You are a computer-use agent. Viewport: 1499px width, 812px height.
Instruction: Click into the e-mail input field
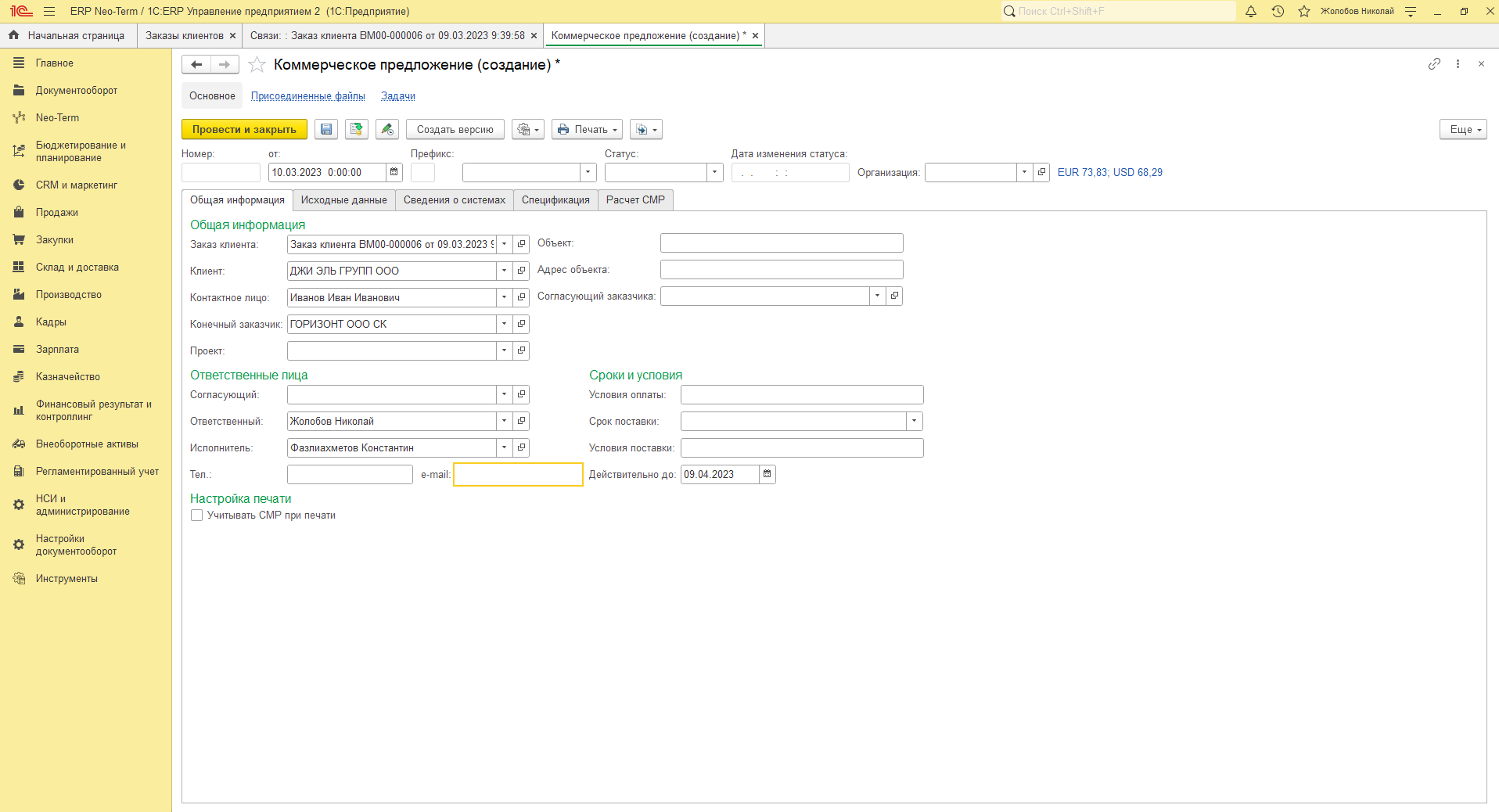(519, 474)
